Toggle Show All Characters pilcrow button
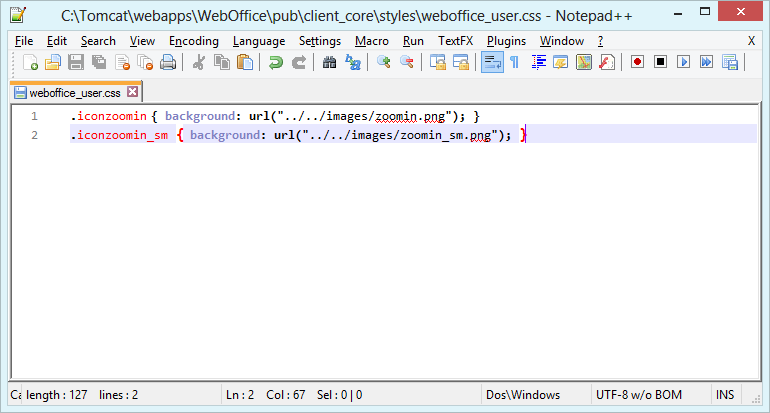The height and width of the screenshot is (413, 770). pyautogui.click(x=514, y=62)
